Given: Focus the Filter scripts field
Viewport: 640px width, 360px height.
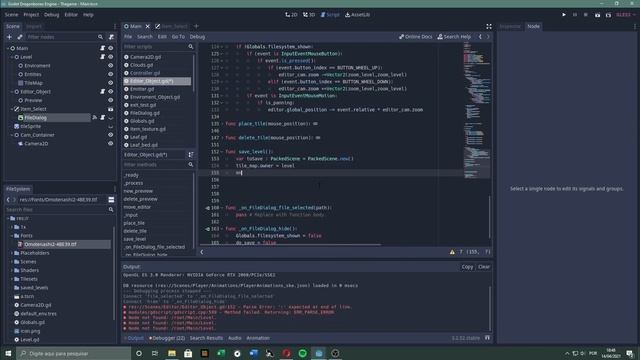Looking at the screenshot, I should pos(158,47).
